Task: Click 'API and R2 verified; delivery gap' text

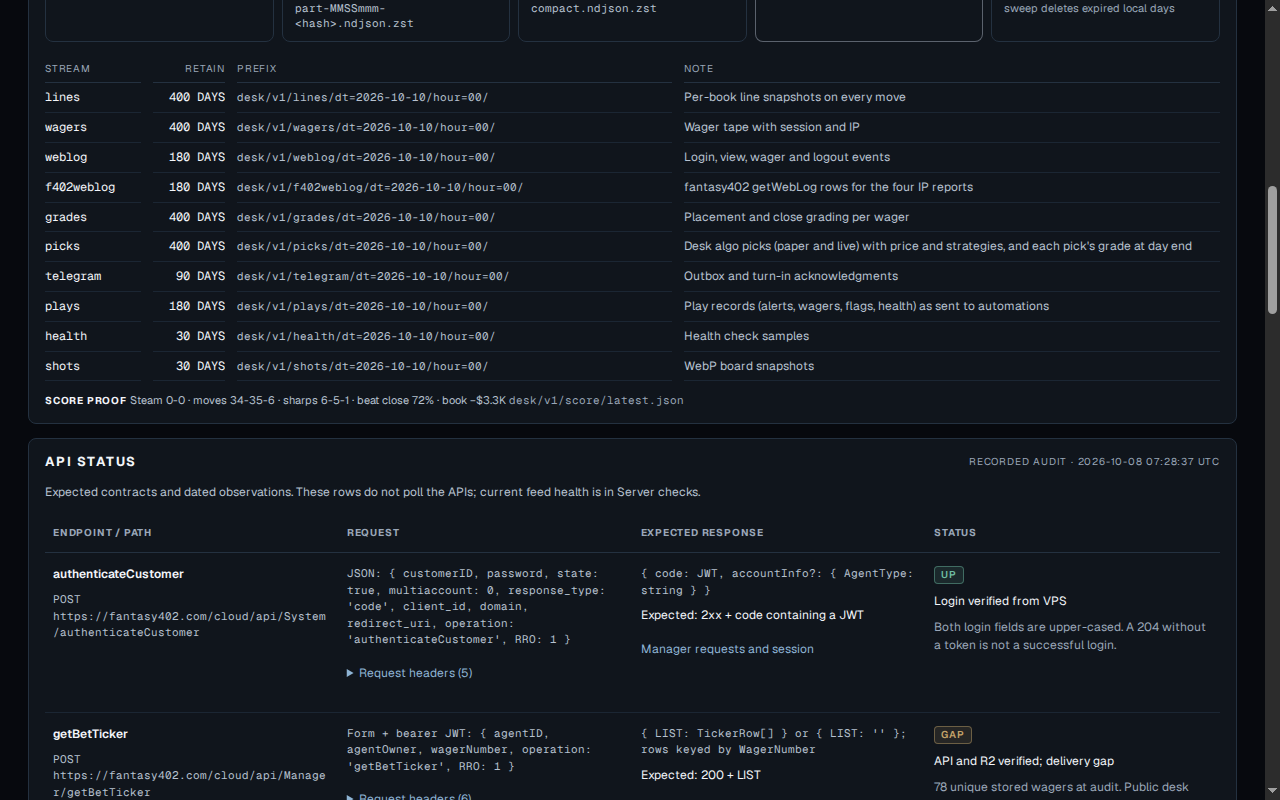Action: click(x=1024, y=761)
